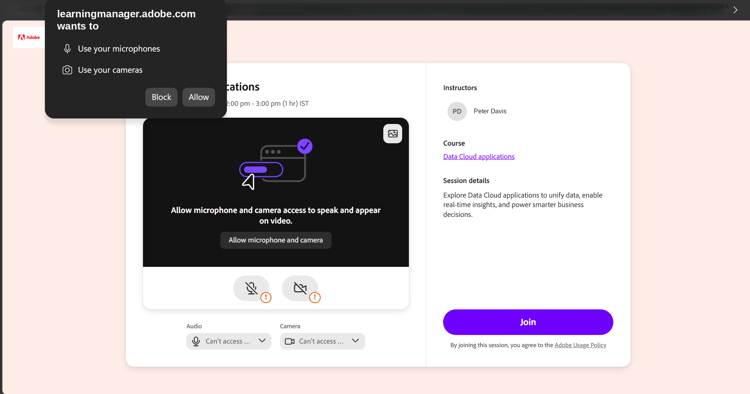Open the Audio device dropdown
Screen dimensions: 750x394
[229, 341]
